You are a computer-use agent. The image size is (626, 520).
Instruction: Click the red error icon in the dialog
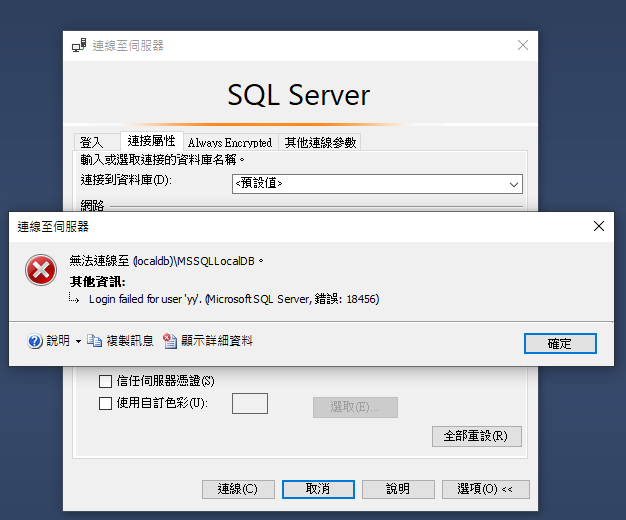coord(41,270)
